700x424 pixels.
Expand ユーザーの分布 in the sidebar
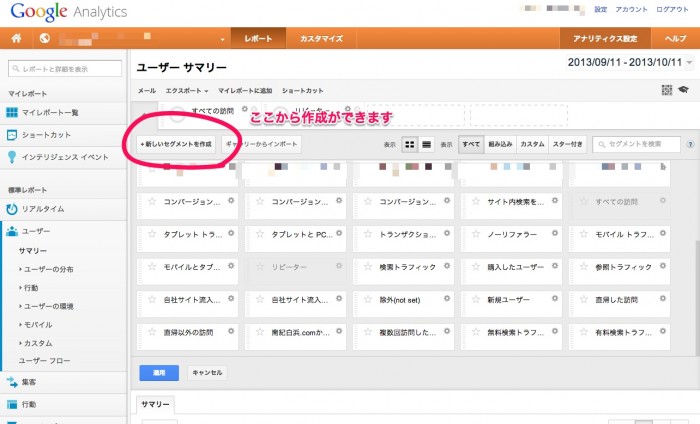click(x=48, y=269)
